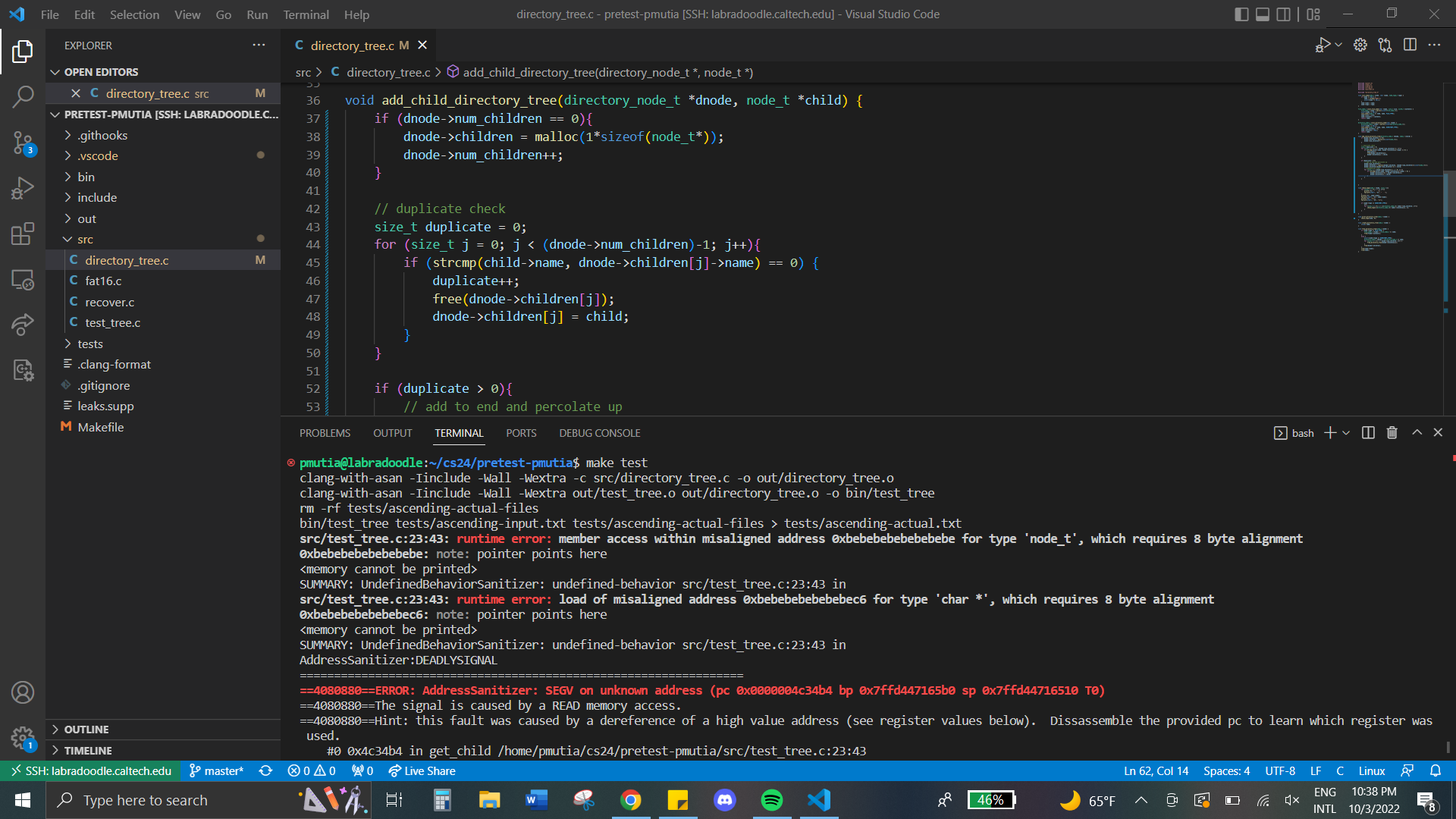Open Remote Explorer view
This screenshot has width=1456, height=819.
pos(23,280)
